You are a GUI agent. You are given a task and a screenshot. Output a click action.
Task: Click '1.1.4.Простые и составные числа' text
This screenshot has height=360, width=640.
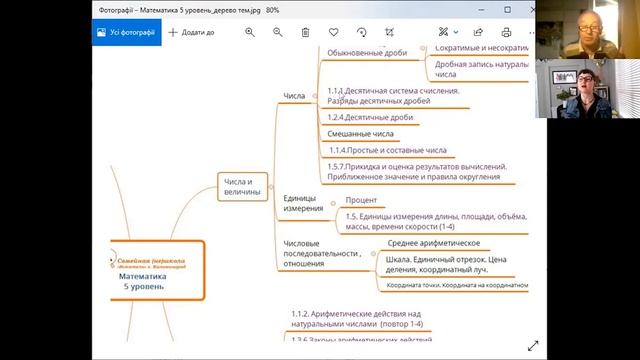[388, 150]
